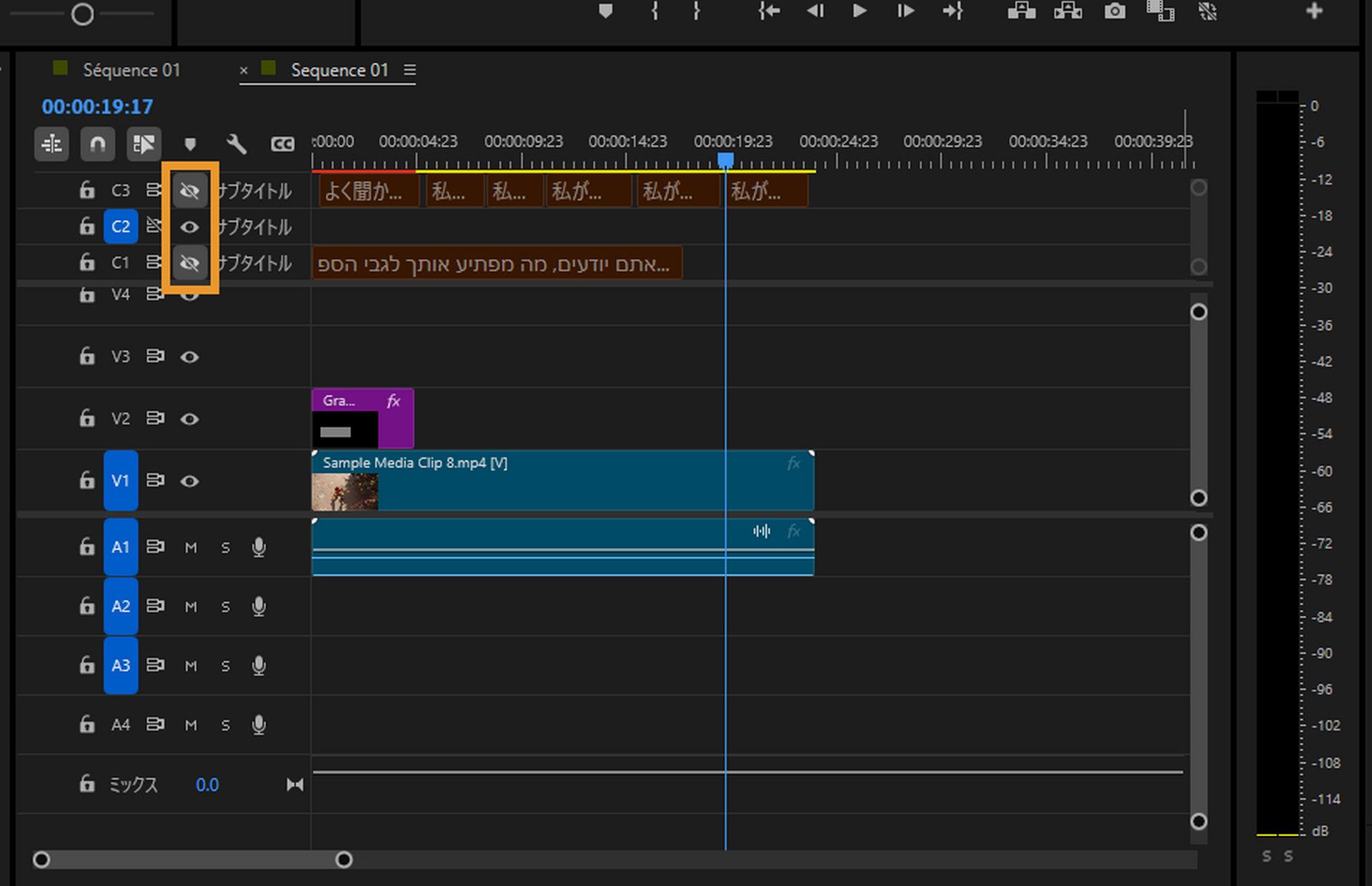Hide the C2 subtitle track using its eye icon
Viewport: 1372px width, 886px height.
(189, 227)
